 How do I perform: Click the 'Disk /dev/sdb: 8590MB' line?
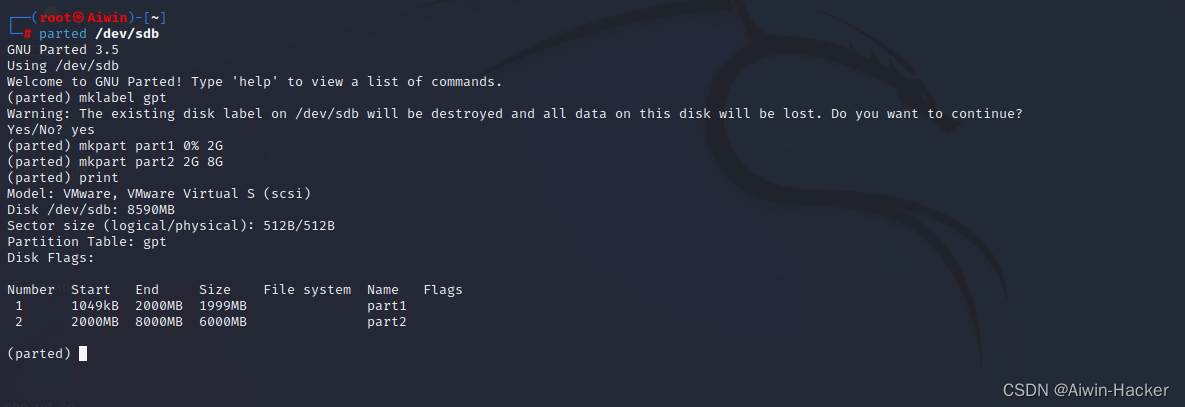(x=91, y=210)
